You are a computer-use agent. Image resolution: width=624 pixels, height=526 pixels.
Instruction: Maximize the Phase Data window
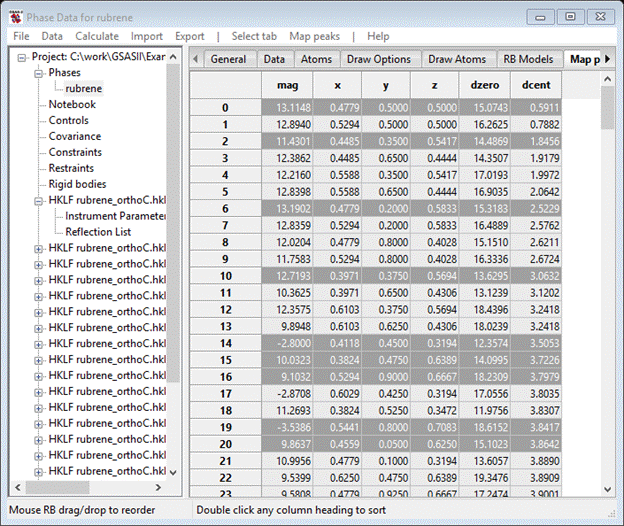[571, 16]
